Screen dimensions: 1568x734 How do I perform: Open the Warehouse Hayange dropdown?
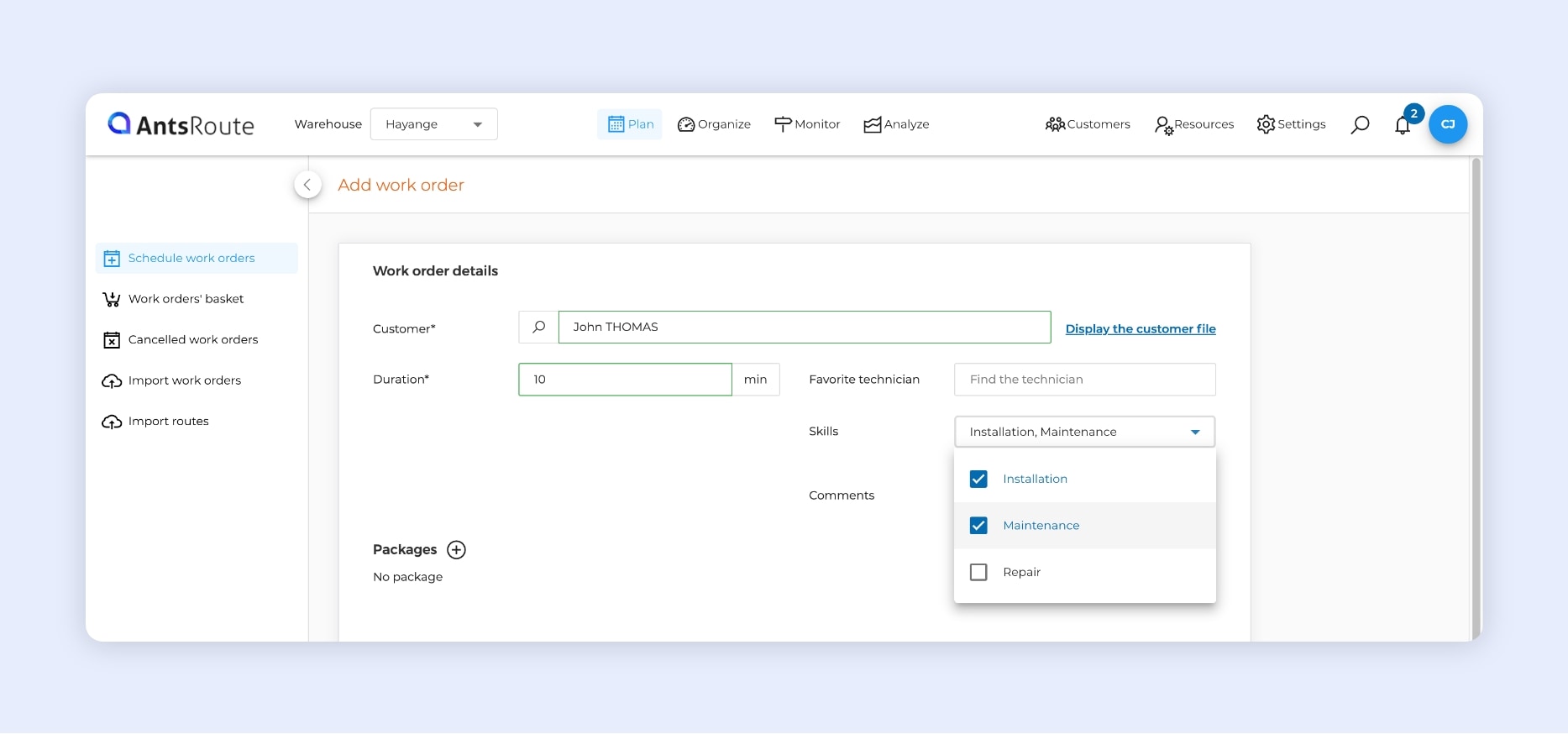[x=433, y=124]
